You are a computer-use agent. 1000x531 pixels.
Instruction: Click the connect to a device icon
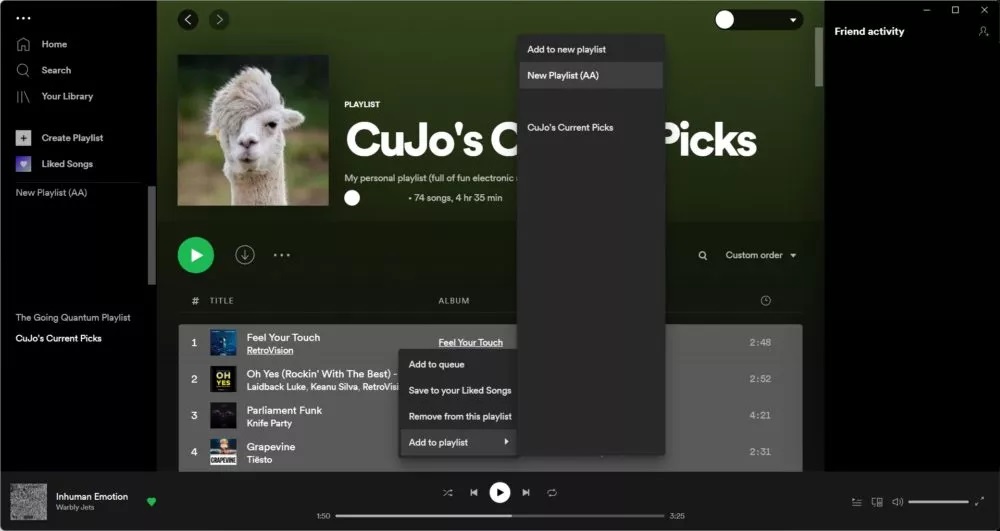click(877, 502)
